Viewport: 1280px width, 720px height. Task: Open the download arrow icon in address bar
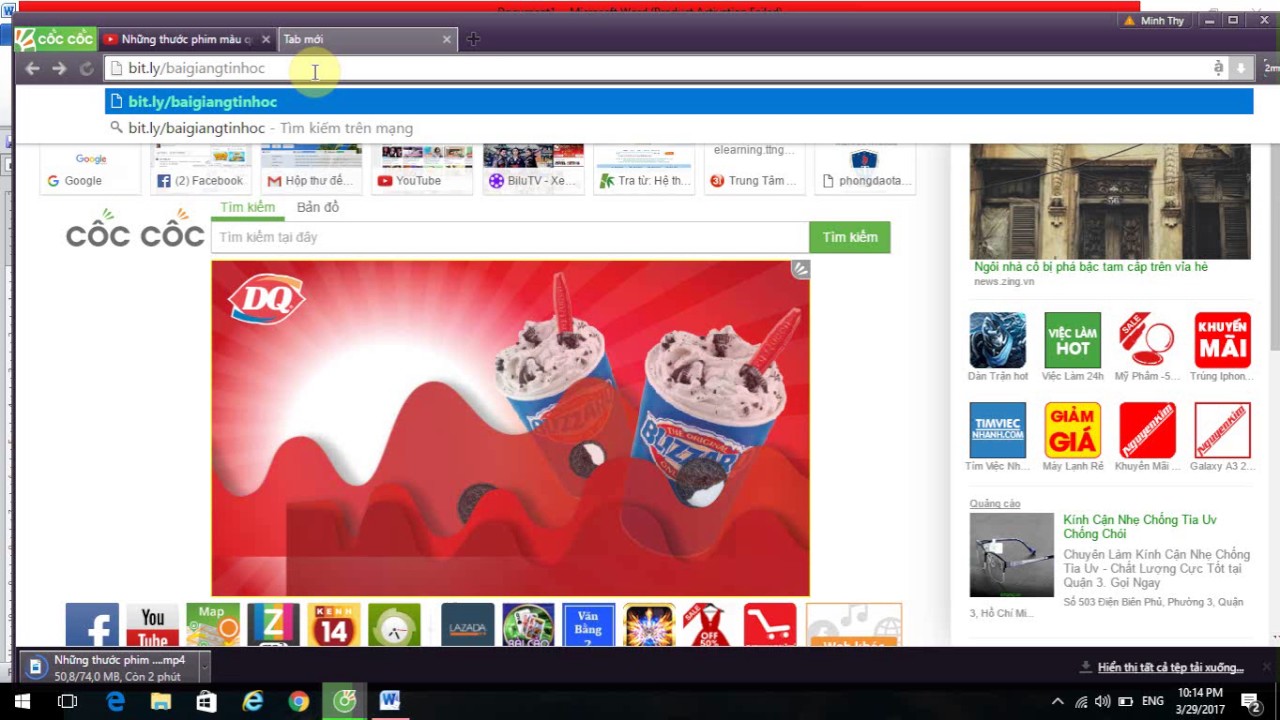[x=1241, y=68]
